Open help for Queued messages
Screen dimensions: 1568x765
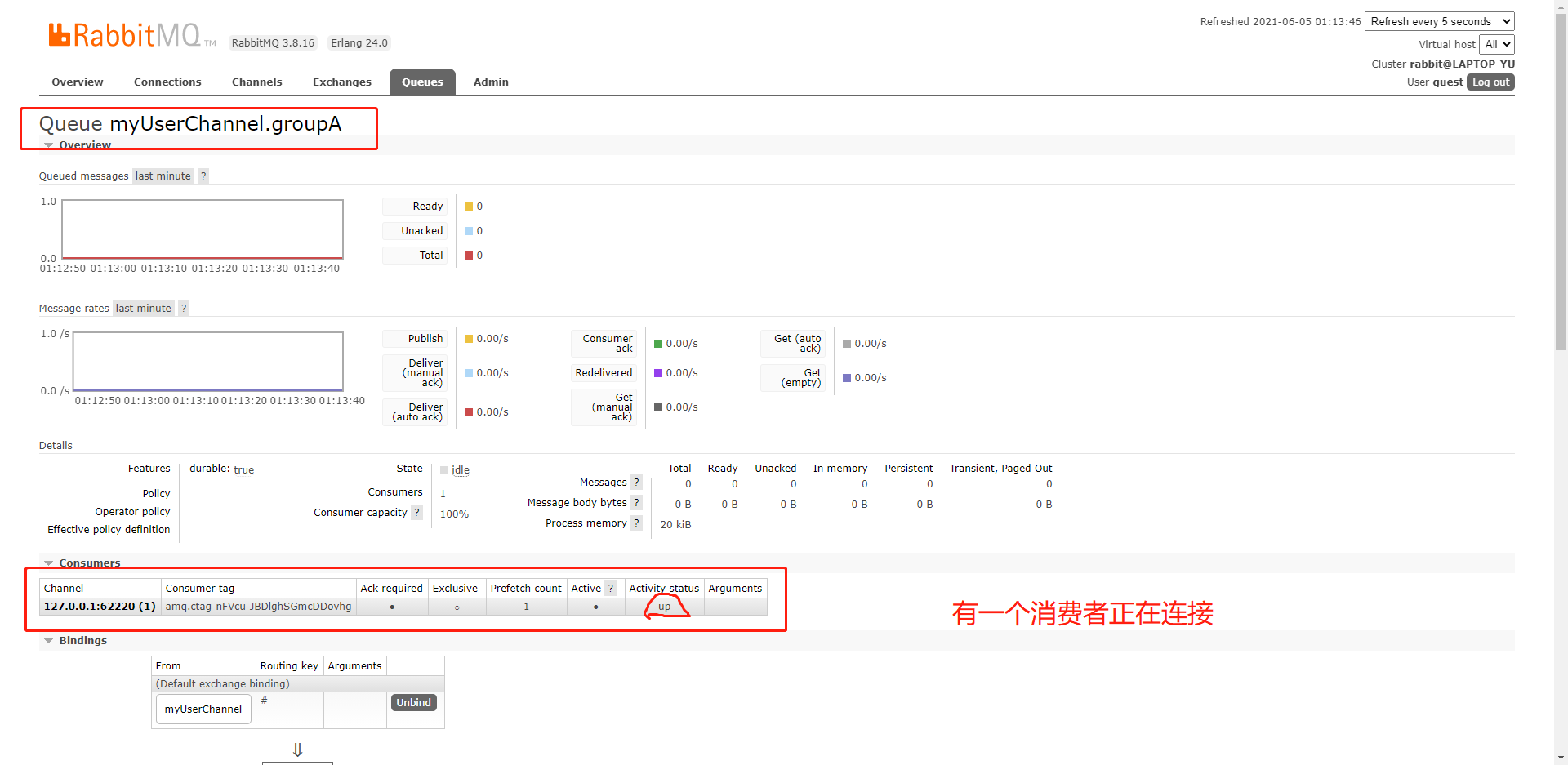coord(203,176)
